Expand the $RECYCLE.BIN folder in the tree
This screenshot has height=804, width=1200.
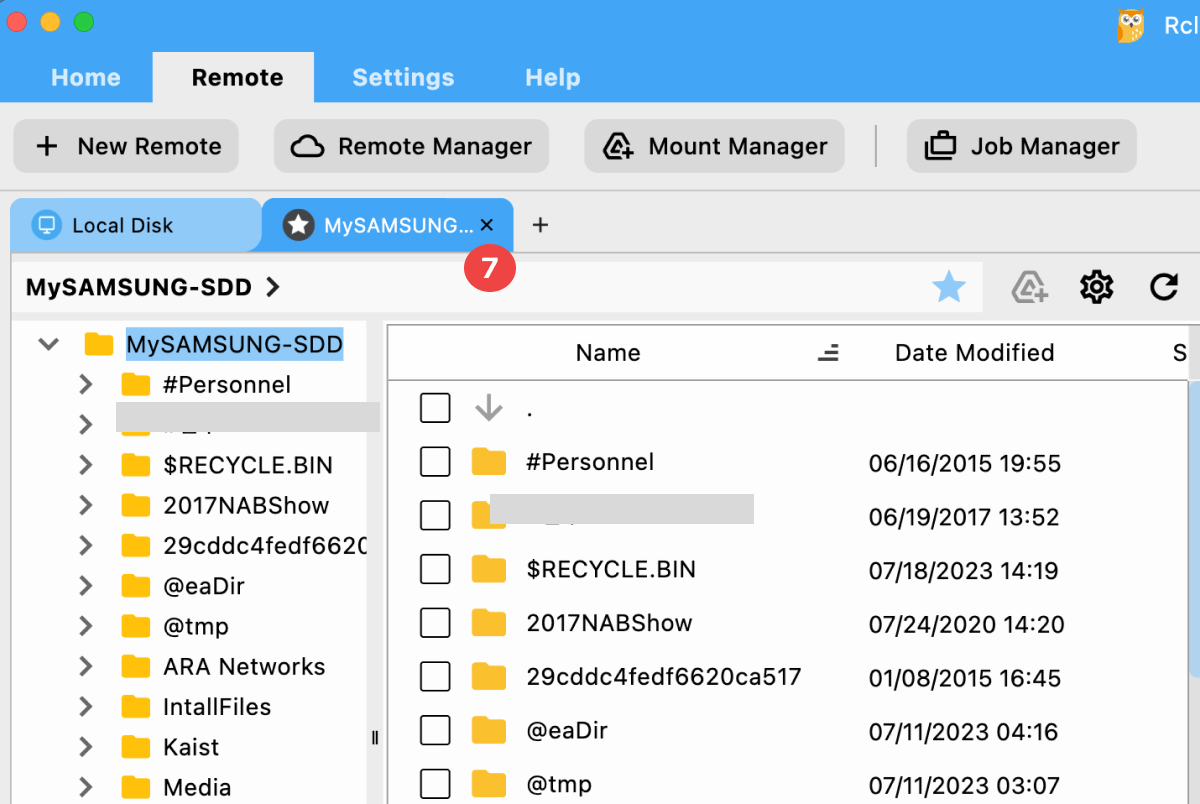[86, 465]
